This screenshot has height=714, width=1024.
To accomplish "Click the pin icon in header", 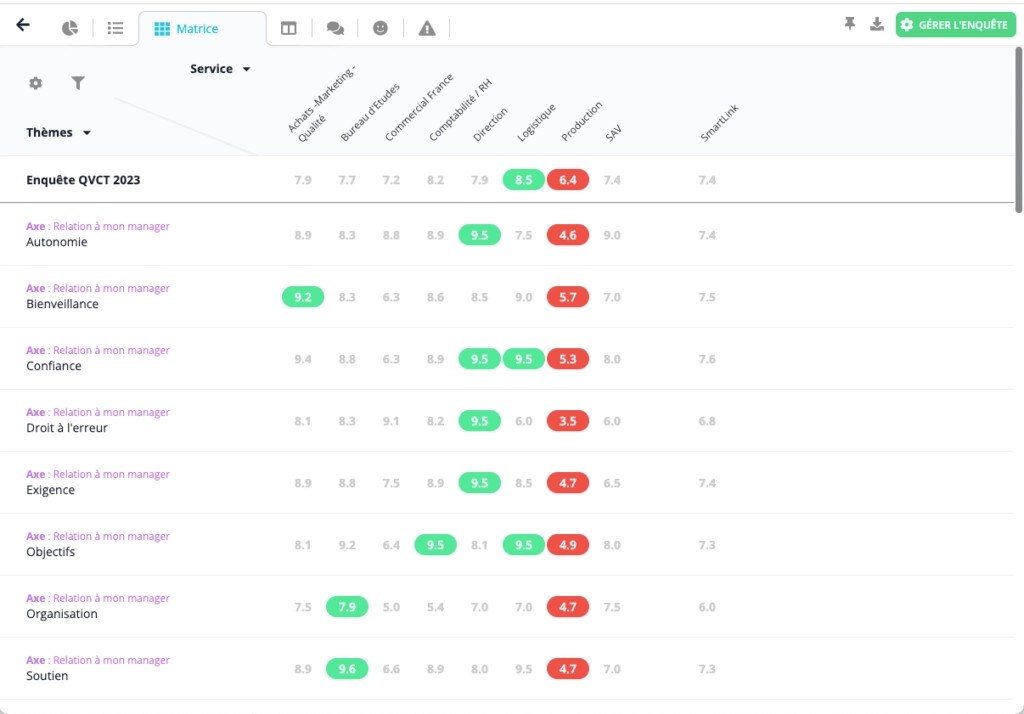I will click(x=850, y=25).
